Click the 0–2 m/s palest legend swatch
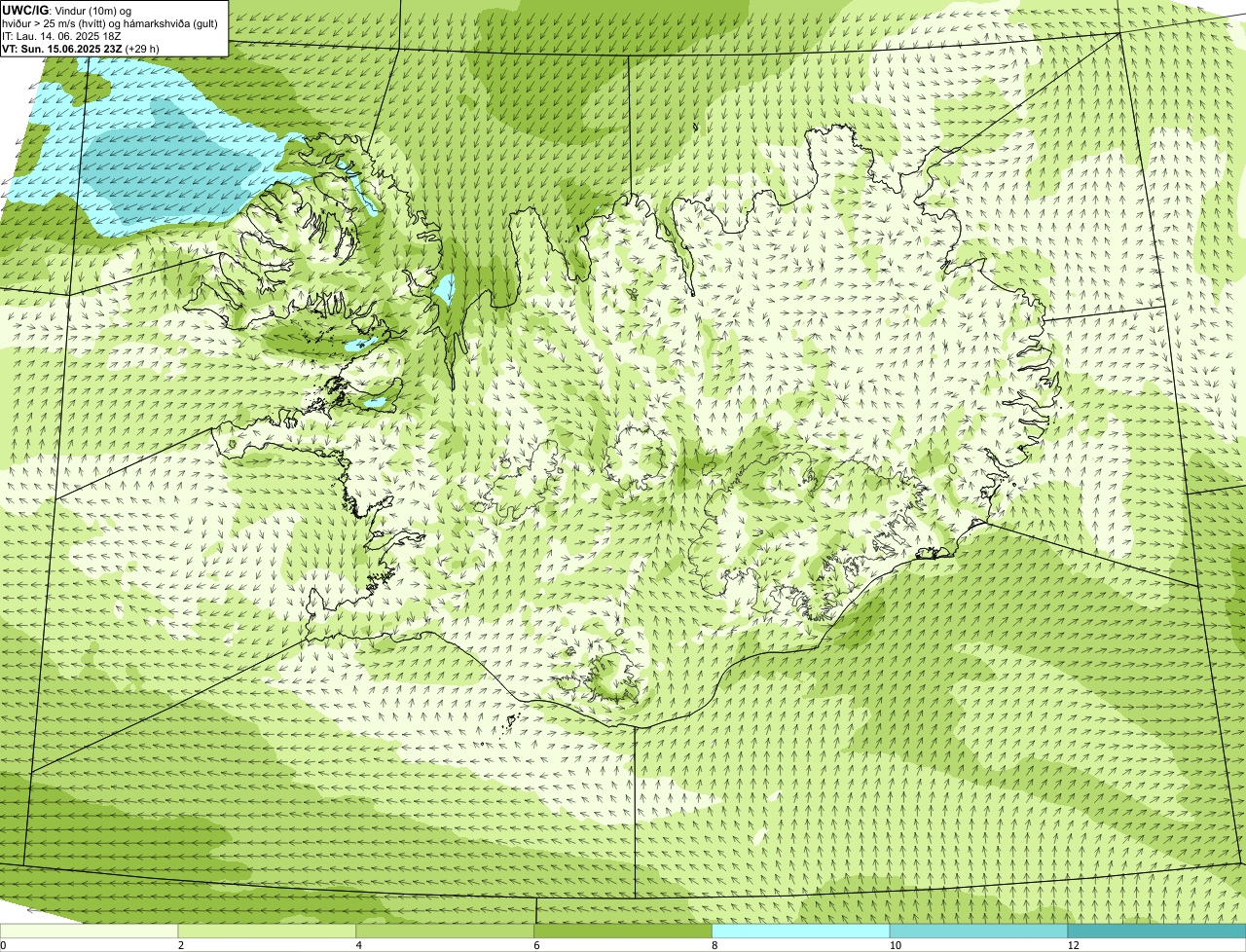Image resolution: width=1246 pixels, height=952 pixels. [90, 931]
